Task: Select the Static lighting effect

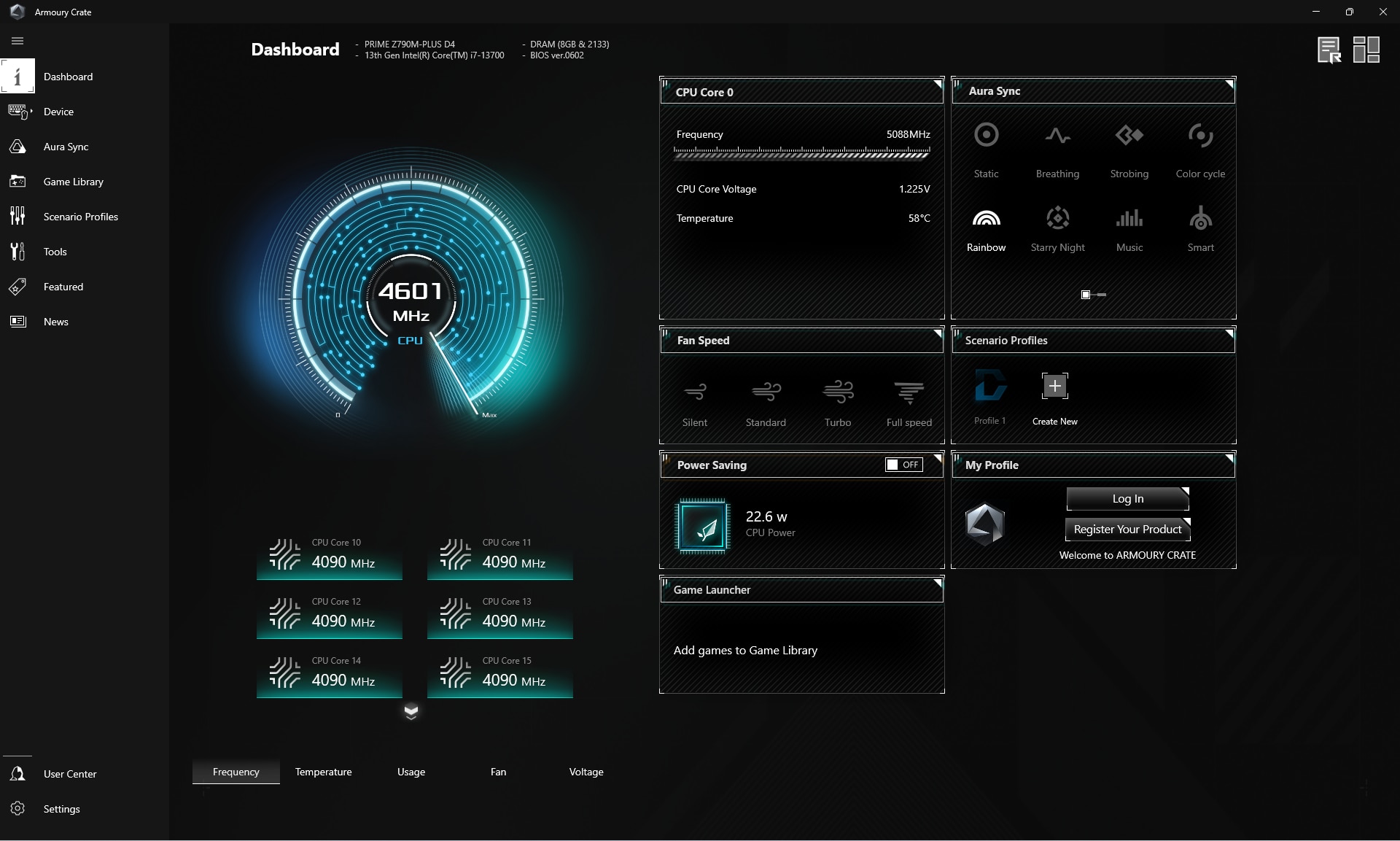Action: point(986,150)
